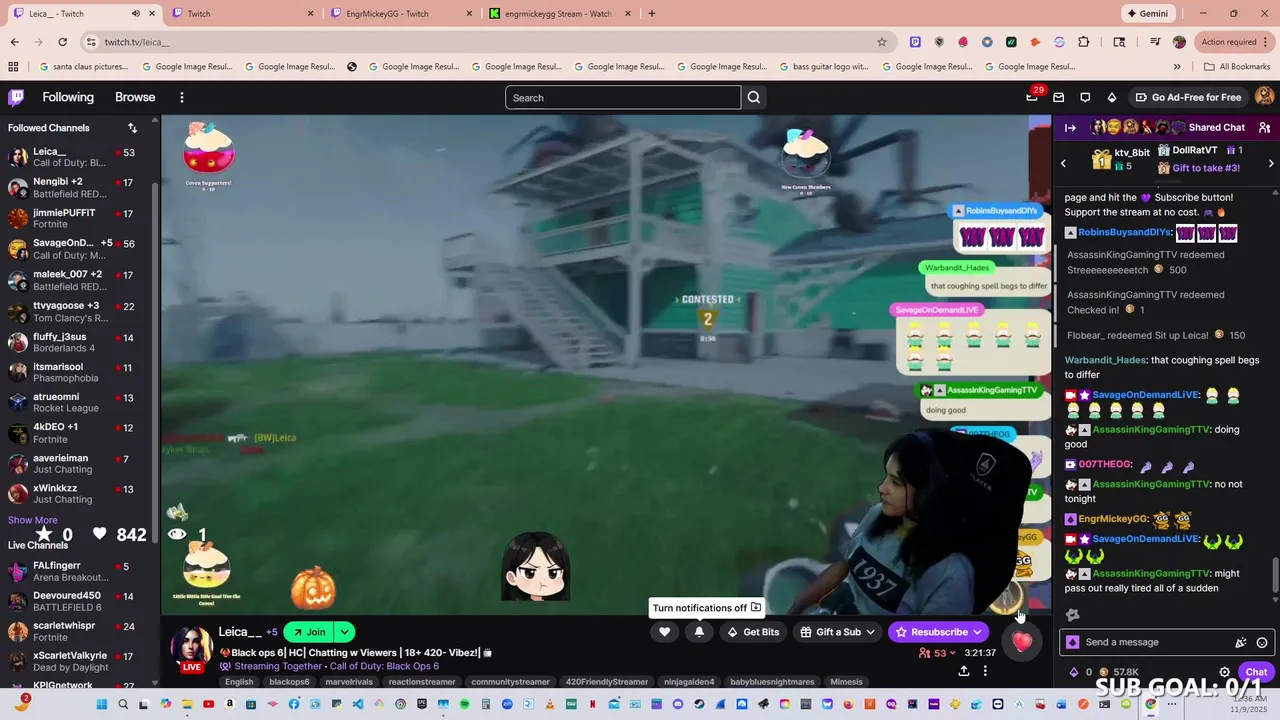Click the Get Bits diamond icon in top nav

[1111, 97]
